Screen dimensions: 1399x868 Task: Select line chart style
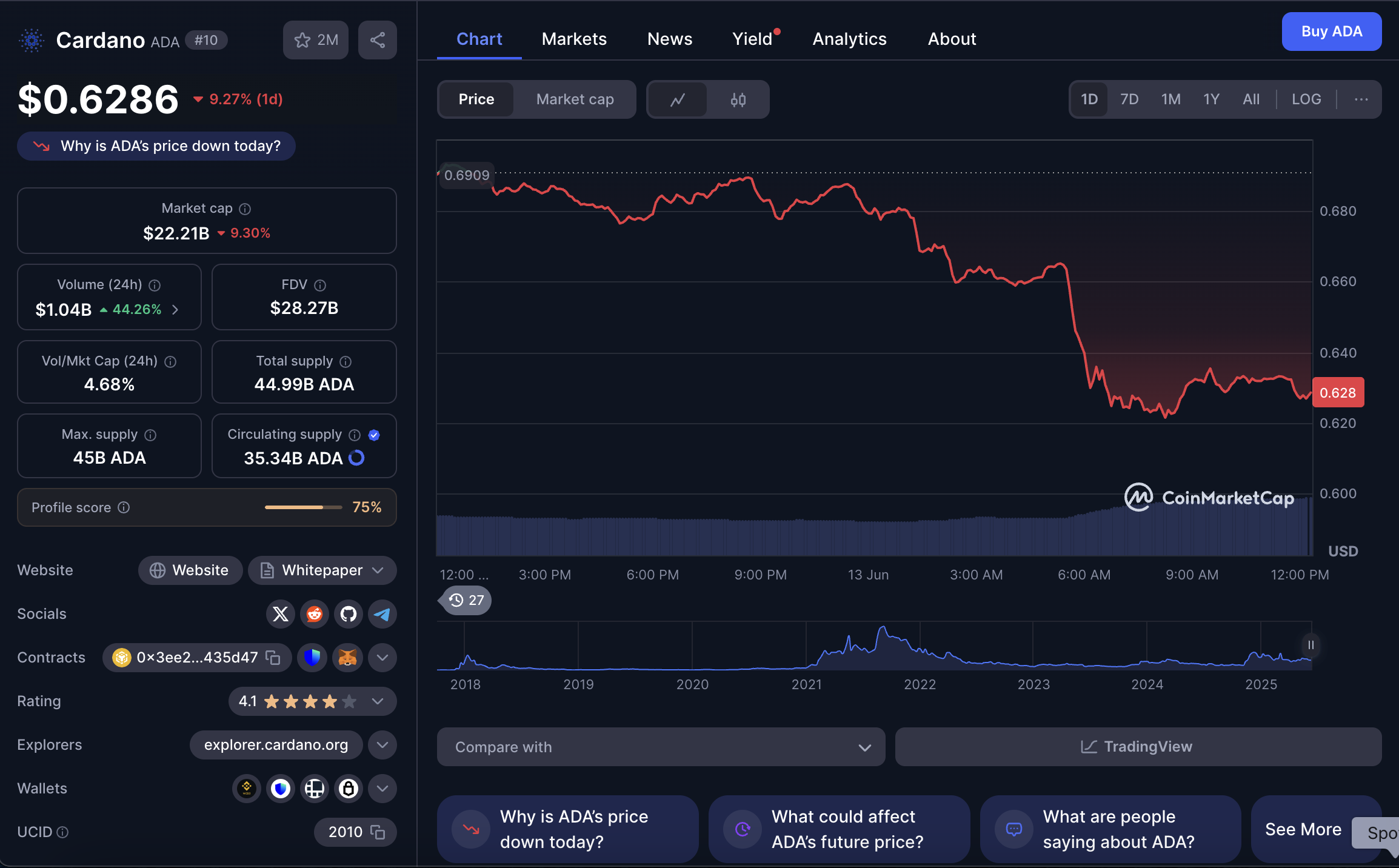[x=678, y=99]
